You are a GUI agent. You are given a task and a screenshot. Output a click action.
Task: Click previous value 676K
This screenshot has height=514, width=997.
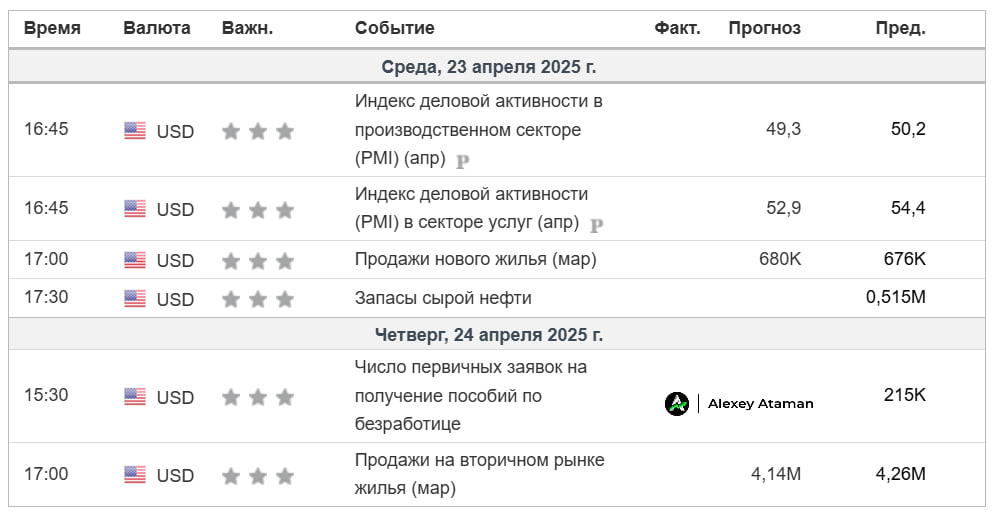click(905, 259)
